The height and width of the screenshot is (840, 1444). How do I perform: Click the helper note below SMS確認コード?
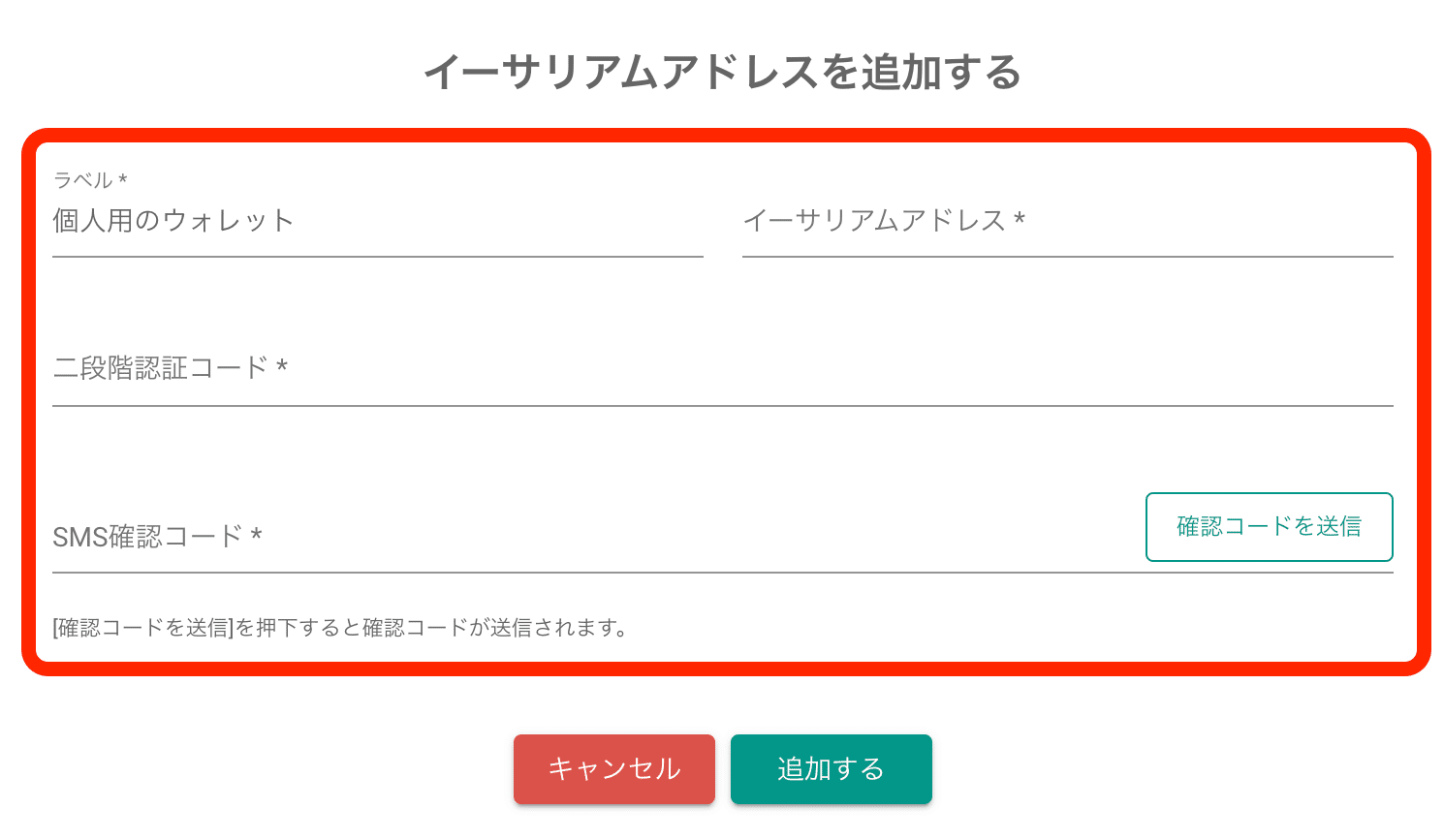tap(339, 628)
